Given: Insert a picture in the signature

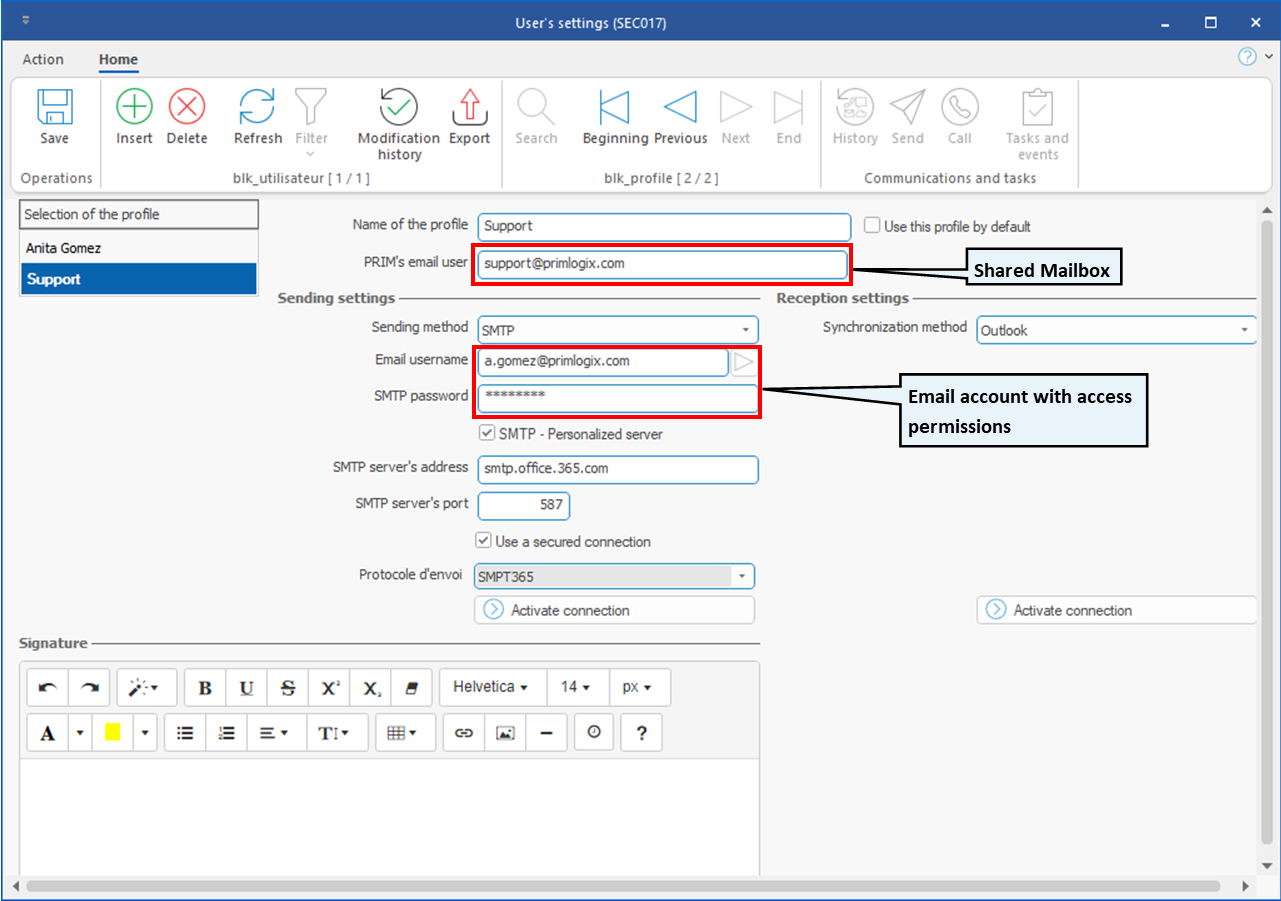Looking at the screenshot, I should click(x=506, y=733).
